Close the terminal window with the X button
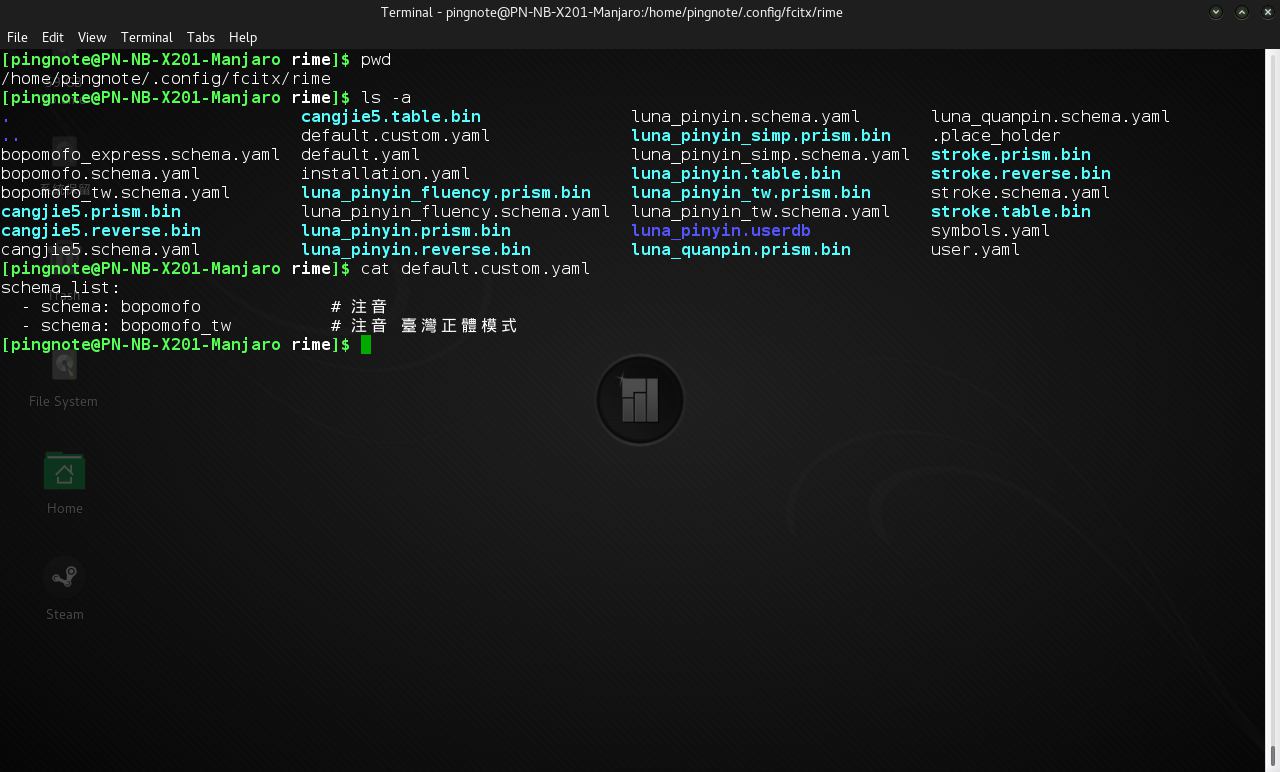This screenshot has width=1280, height=772. 1267,12
